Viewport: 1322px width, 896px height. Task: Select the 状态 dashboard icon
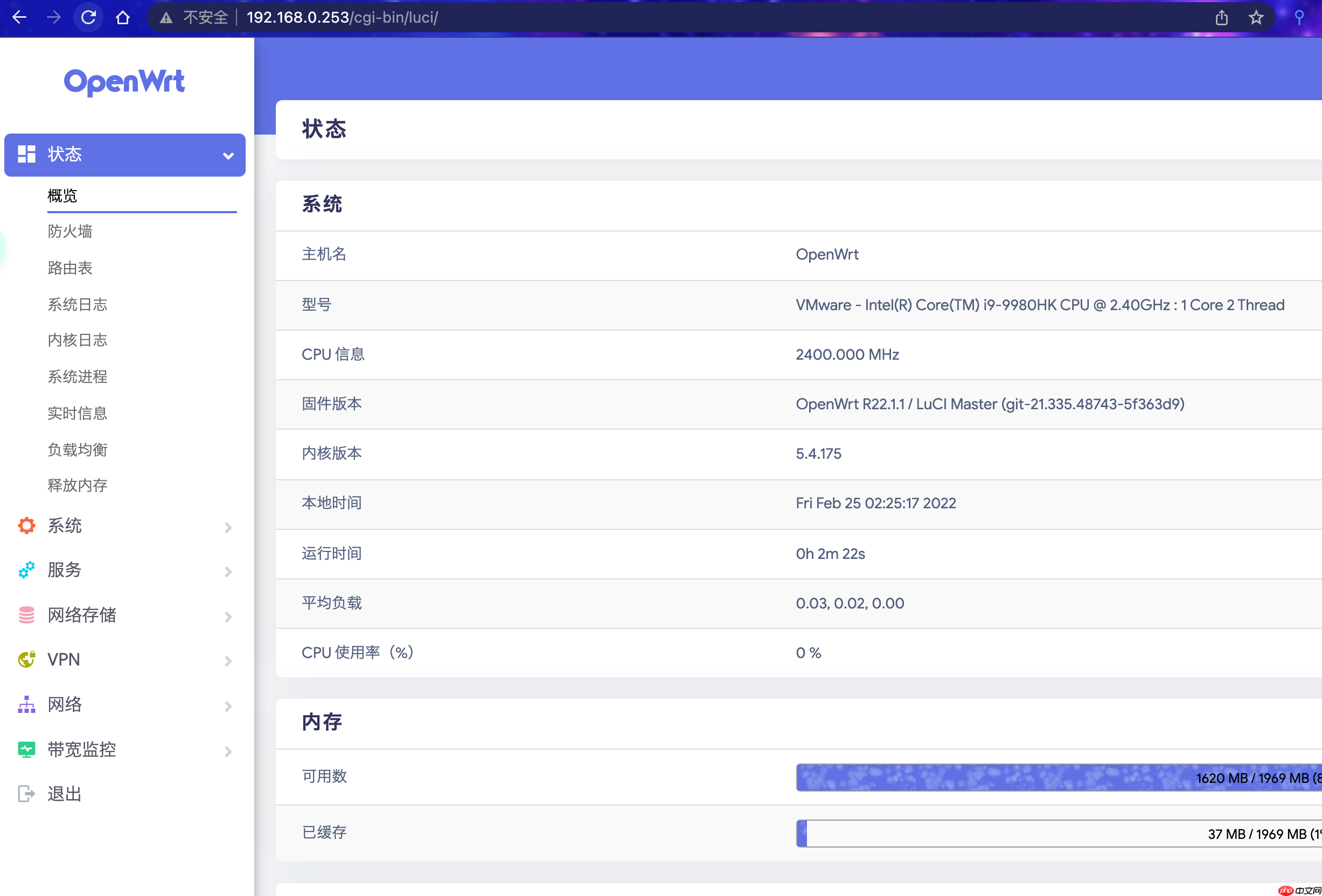point(26,155)
